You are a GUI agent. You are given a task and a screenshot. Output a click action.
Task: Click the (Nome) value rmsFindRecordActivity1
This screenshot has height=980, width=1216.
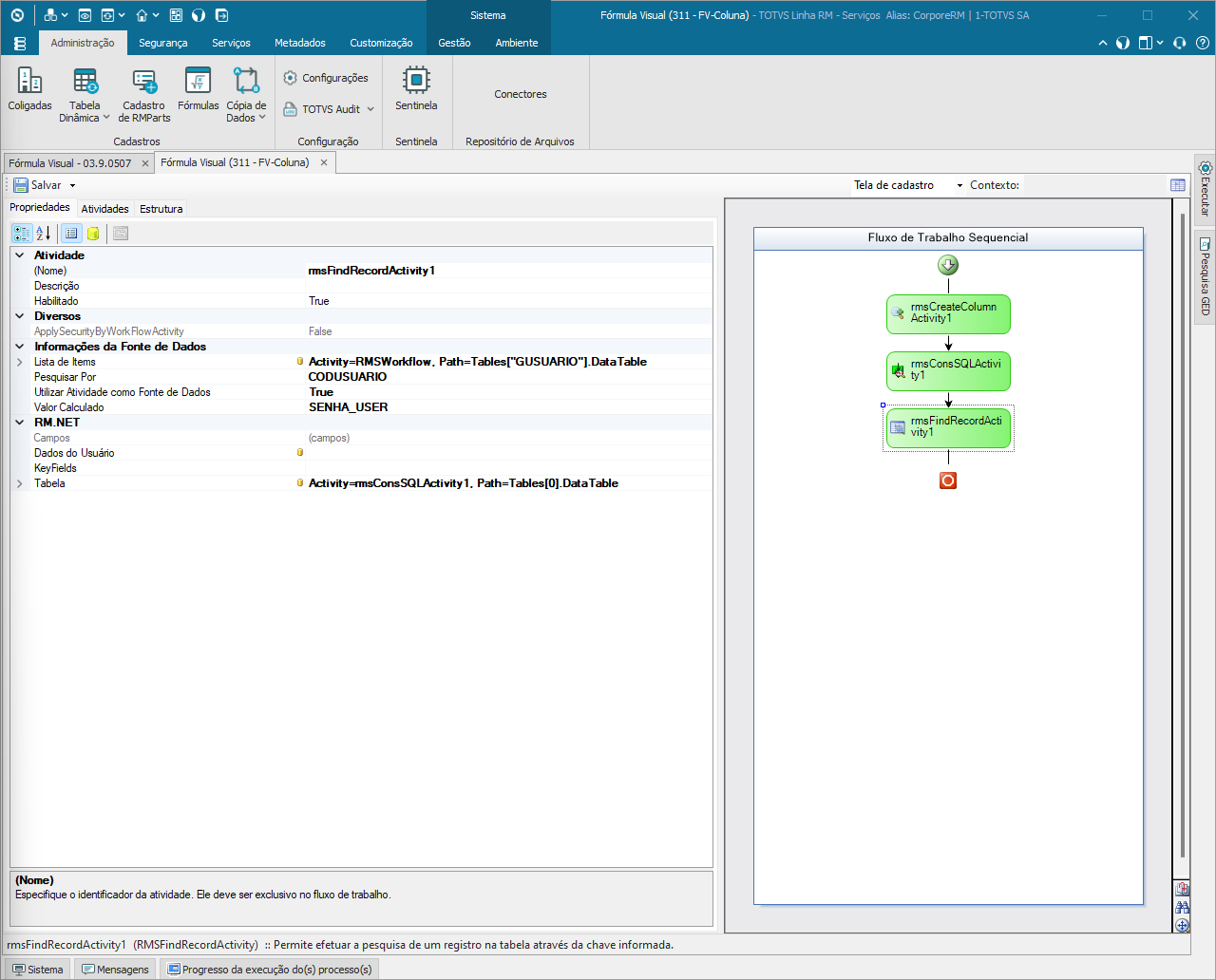(509, 271)
